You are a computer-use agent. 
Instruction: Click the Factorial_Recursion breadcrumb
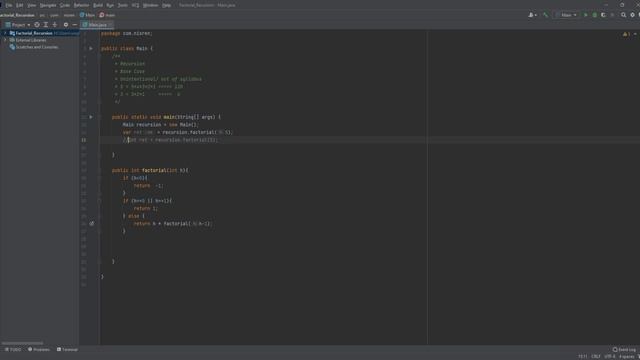pyautogui.click(x=17, y=15)
